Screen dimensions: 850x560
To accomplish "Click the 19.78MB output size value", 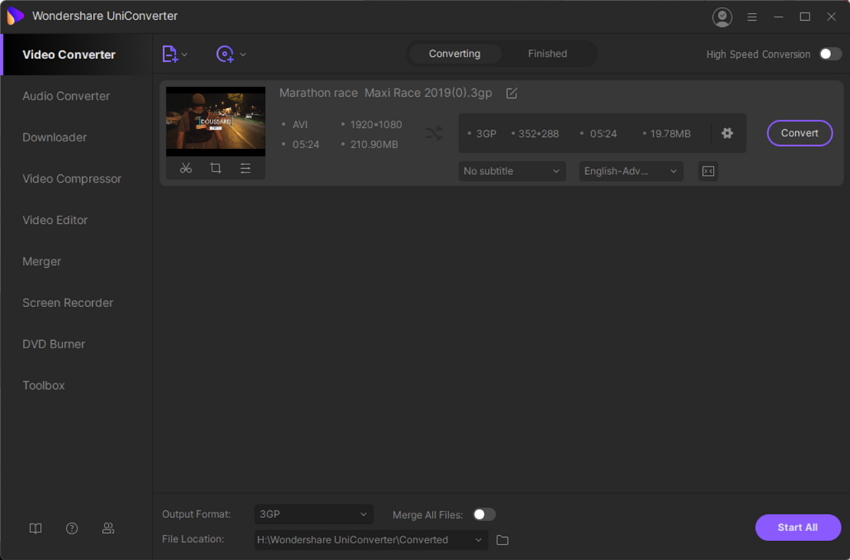I will click(670, 134).
